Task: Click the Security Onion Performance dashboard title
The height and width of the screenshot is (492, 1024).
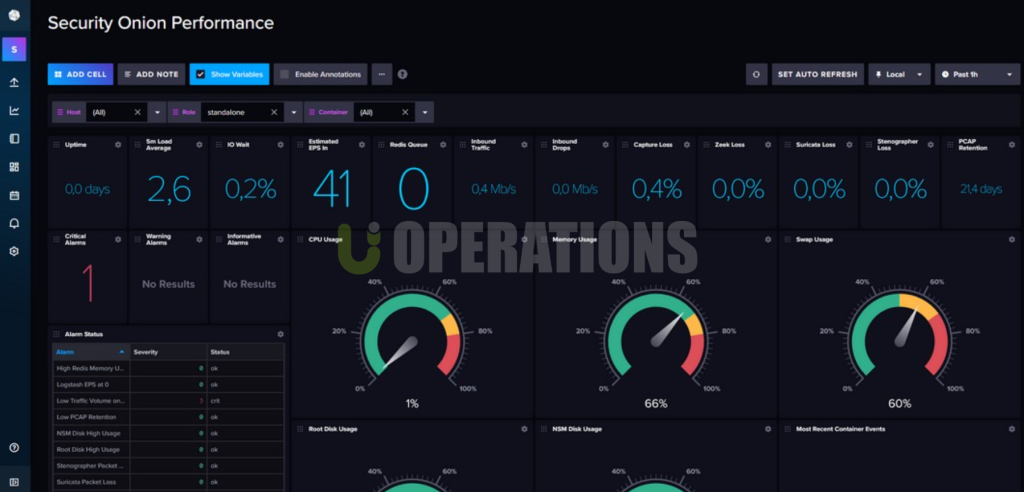Action: (x=161, y=23)
